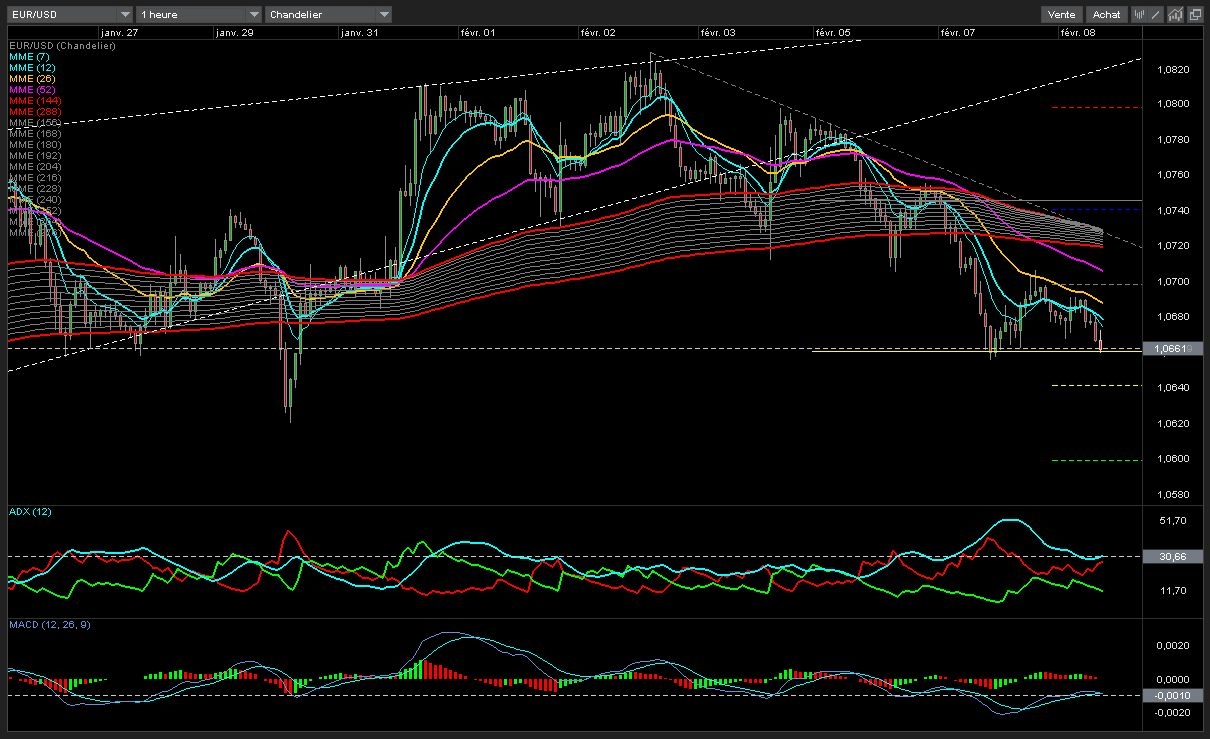Click the 1,0700 price axis label
This screenshot has height=739, width=1210.
point(1171,282)
